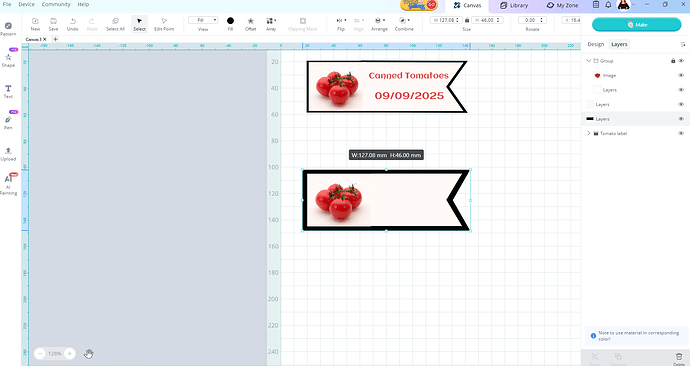Launch AI Painting tool
690x366 pixels.
8,185
